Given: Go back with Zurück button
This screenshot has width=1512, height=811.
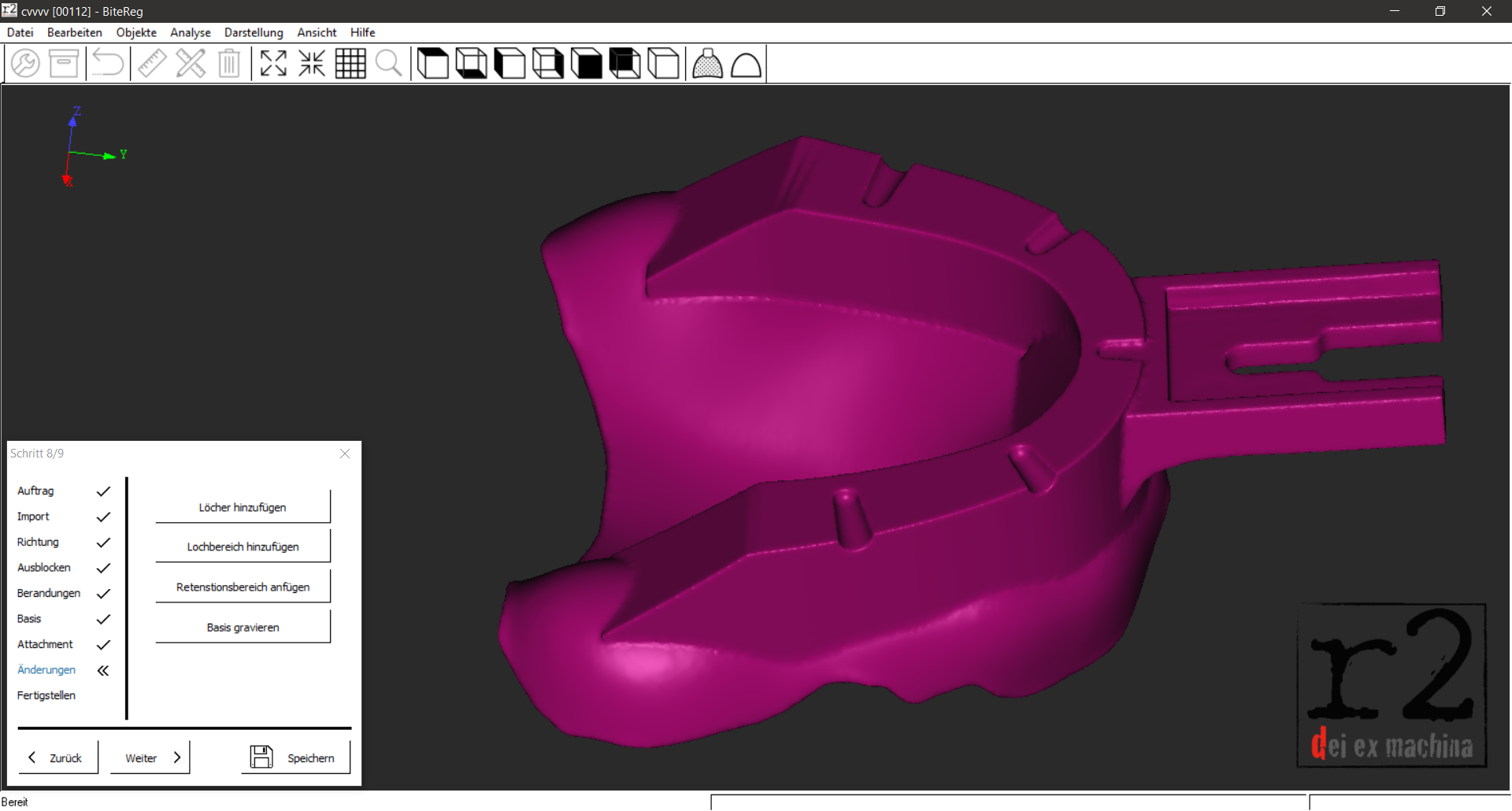Looking at the screenshot, I should [58, 757].
